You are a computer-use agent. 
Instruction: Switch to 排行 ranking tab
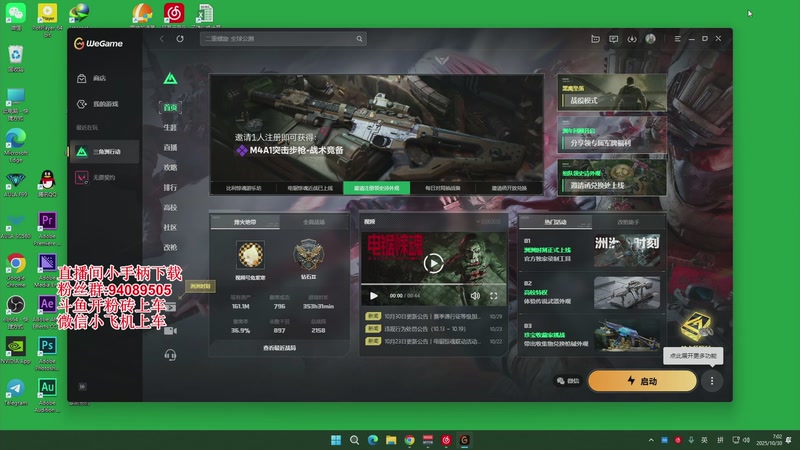coord(170,187)
